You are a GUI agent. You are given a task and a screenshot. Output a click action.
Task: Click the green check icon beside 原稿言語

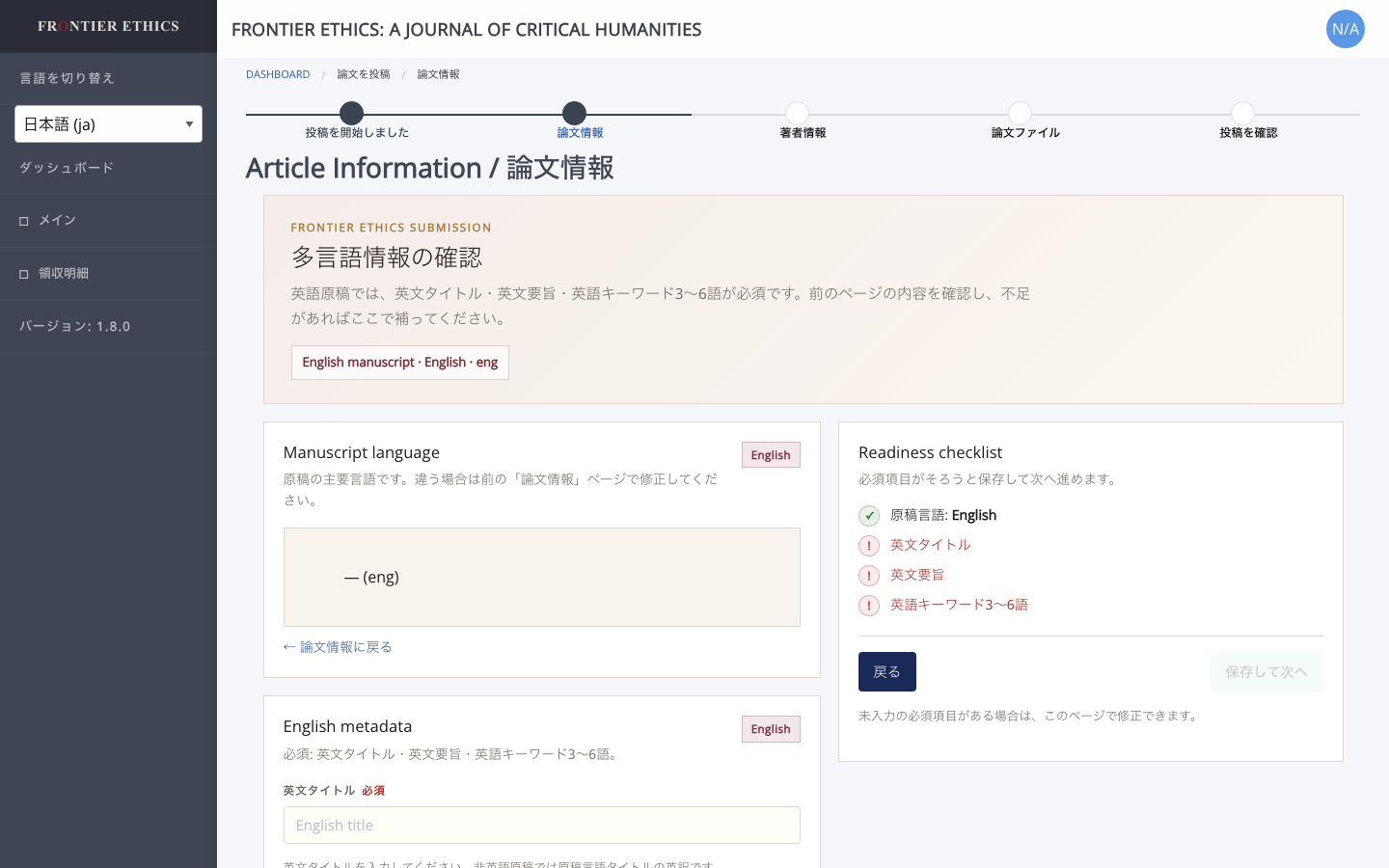click(x=869, y=516)
